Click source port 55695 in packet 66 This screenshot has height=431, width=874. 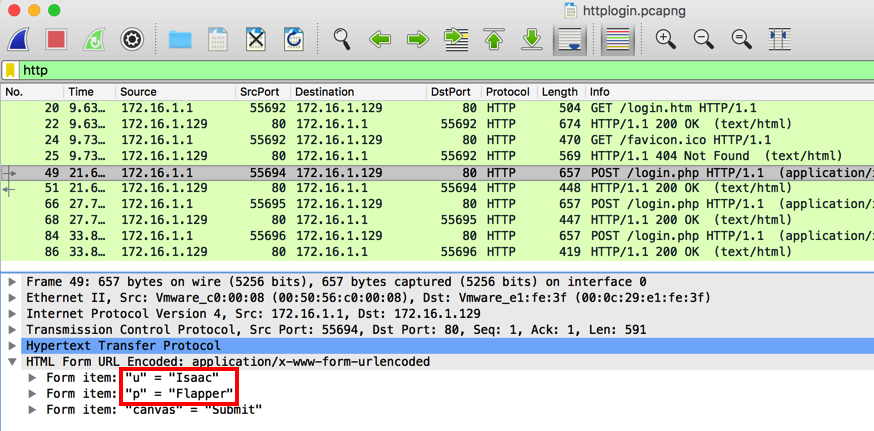[x=268, y=204]
